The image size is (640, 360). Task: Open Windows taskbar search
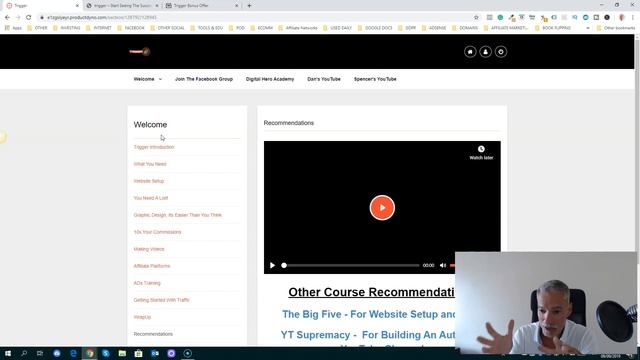(x=24, y=353)
